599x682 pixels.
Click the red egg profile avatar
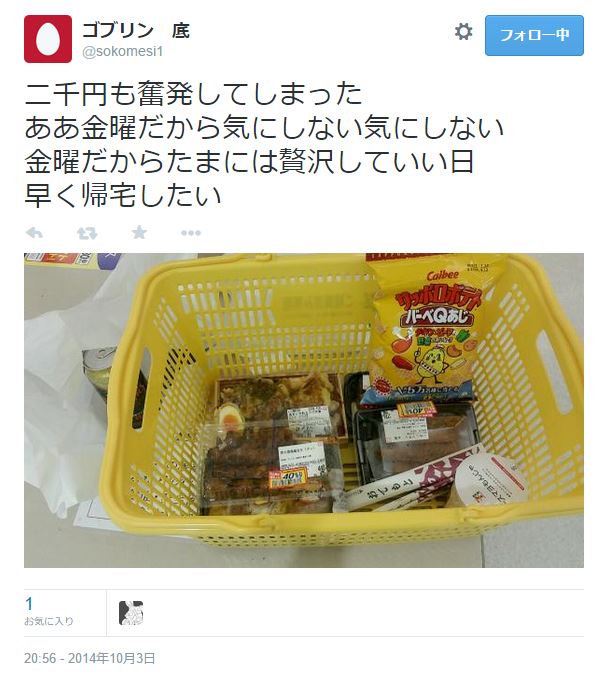(x=48, y=39)
